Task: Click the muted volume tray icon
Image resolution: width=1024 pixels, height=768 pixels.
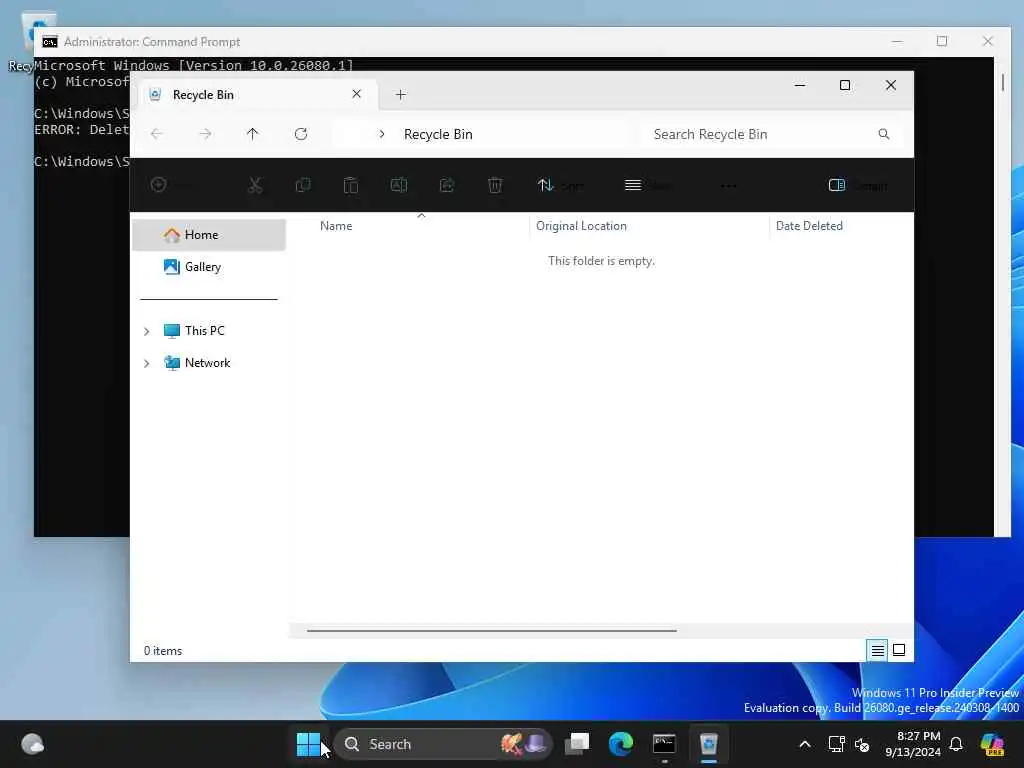Action: click(x=862, y=744)
